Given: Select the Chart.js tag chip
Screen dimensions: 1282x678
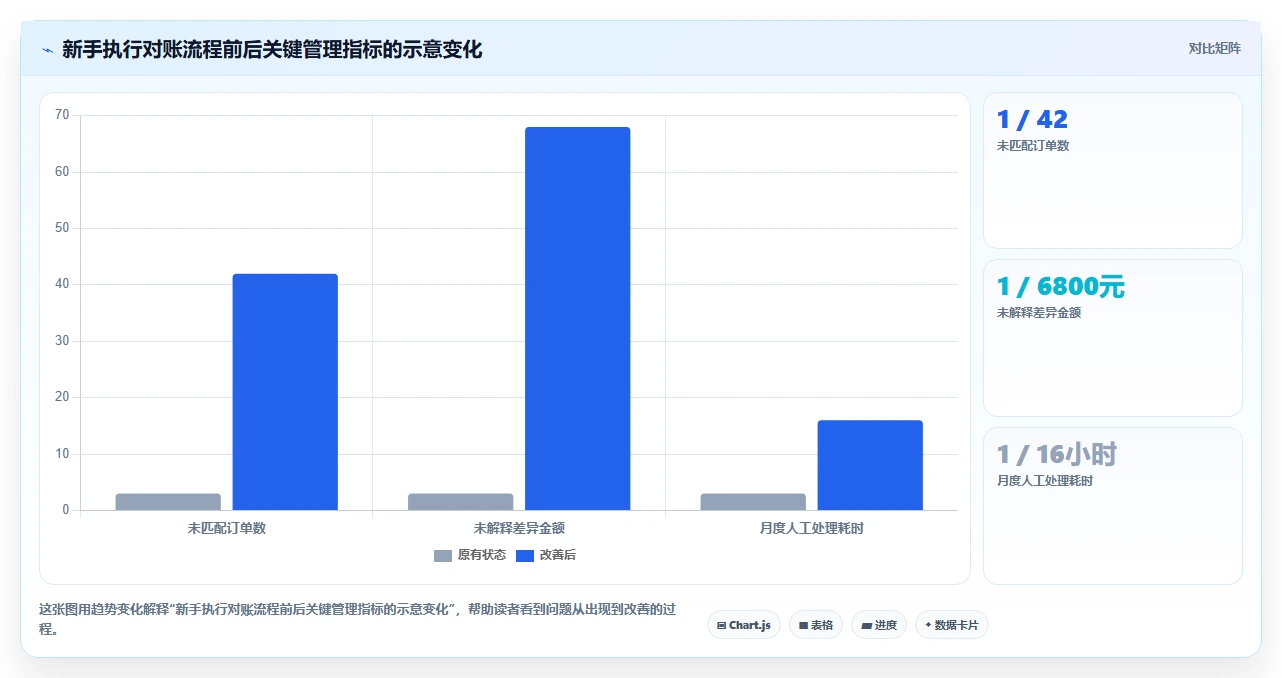Looking at the screenshot, I should coord(744,625).
